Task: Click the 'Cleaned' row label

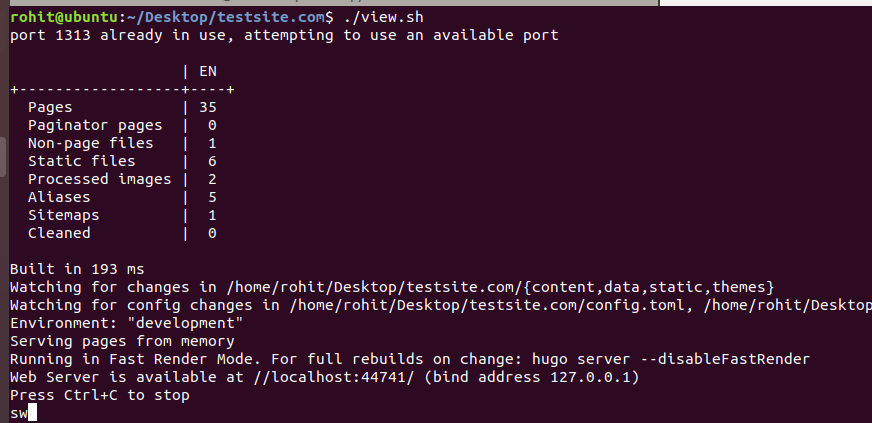Action: (x=59, y=233)
